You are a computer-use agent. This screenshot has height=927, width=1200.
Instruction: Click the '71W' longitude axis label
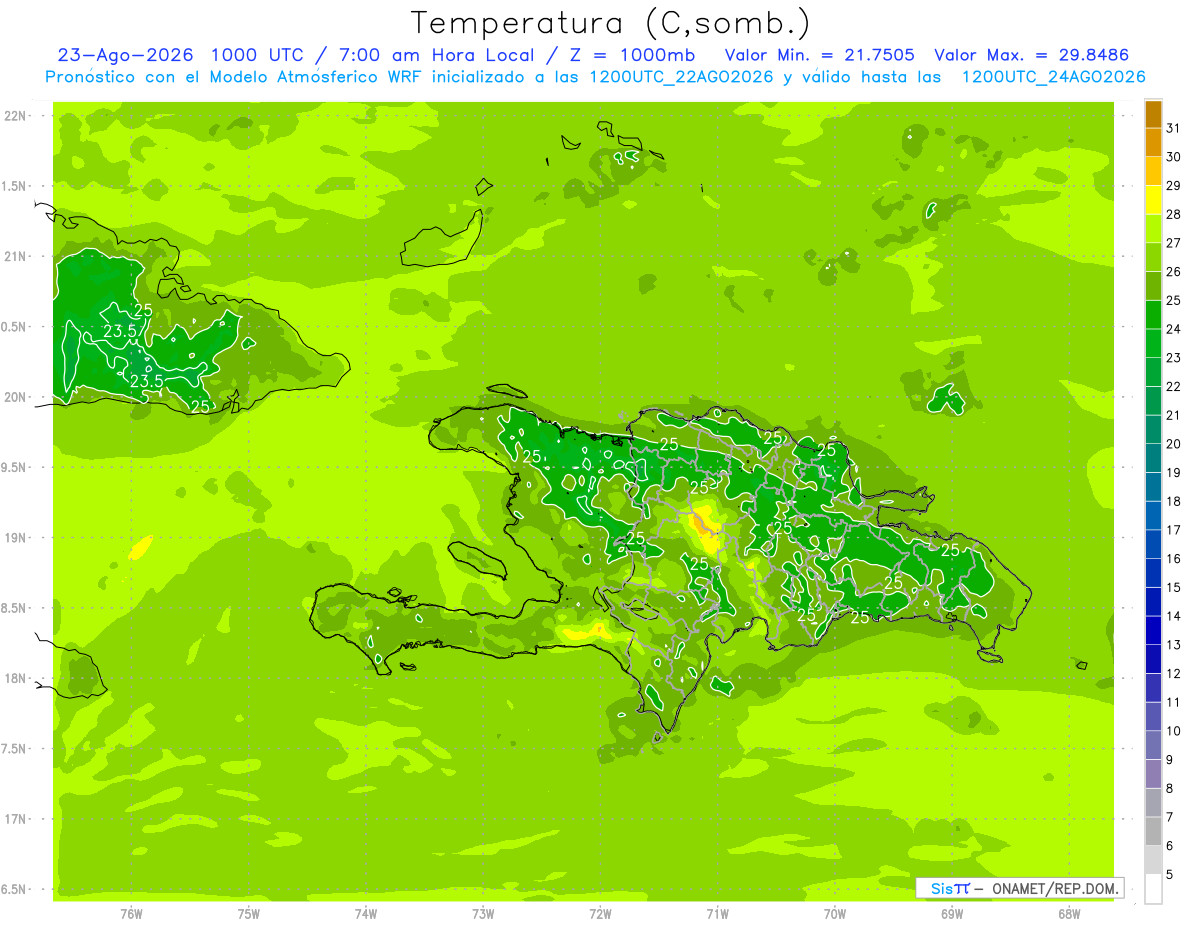pos(717,913)
